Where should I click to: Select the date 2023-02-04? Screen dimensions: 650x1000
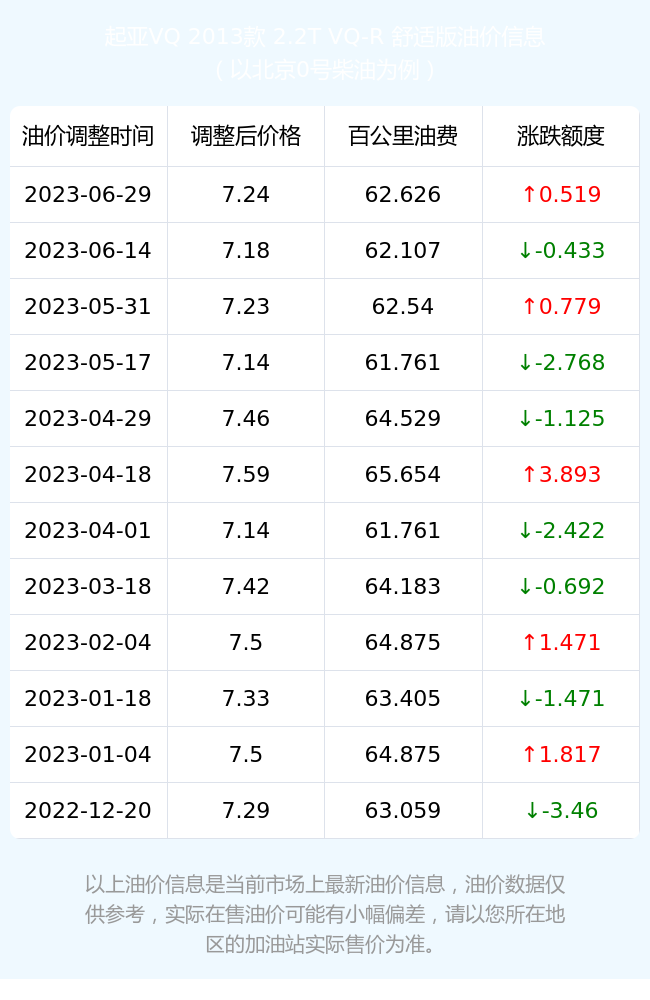pos(88,642)
